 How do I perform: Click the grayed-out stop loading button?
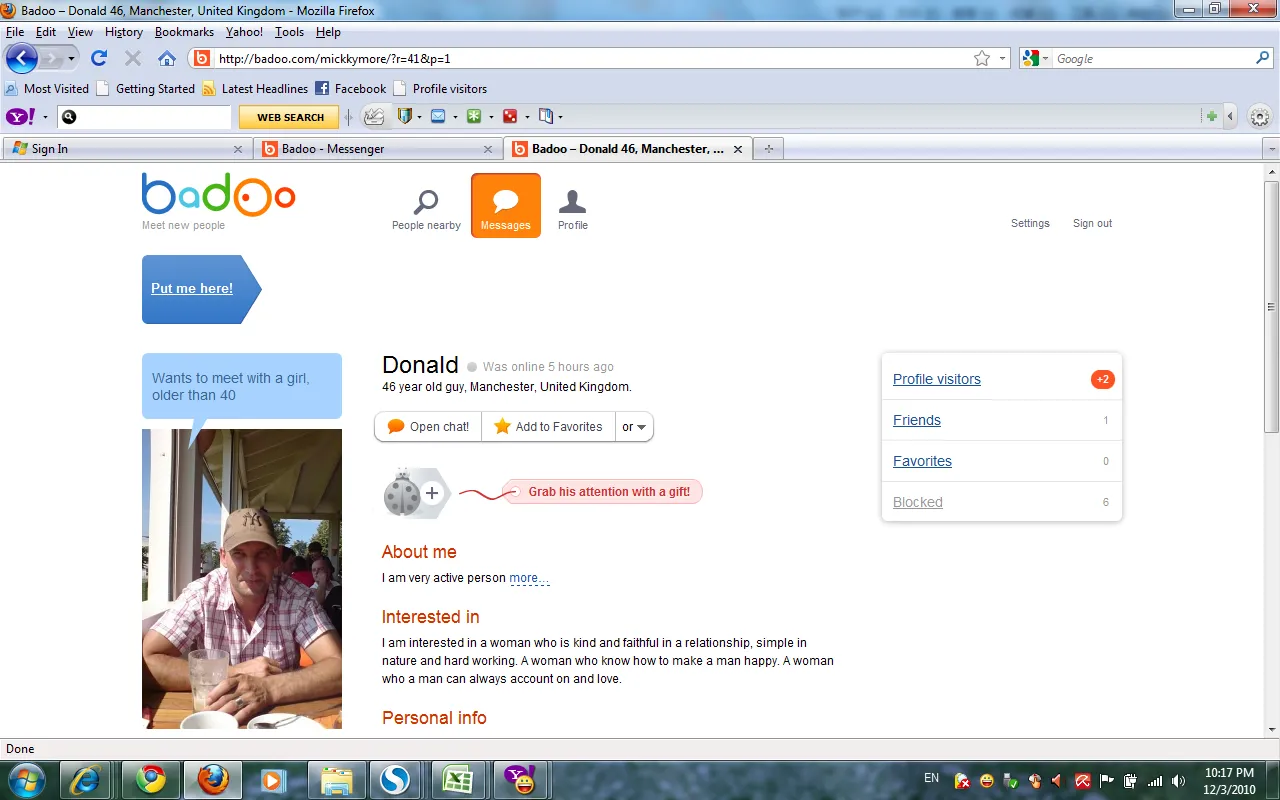pos(133,58)
